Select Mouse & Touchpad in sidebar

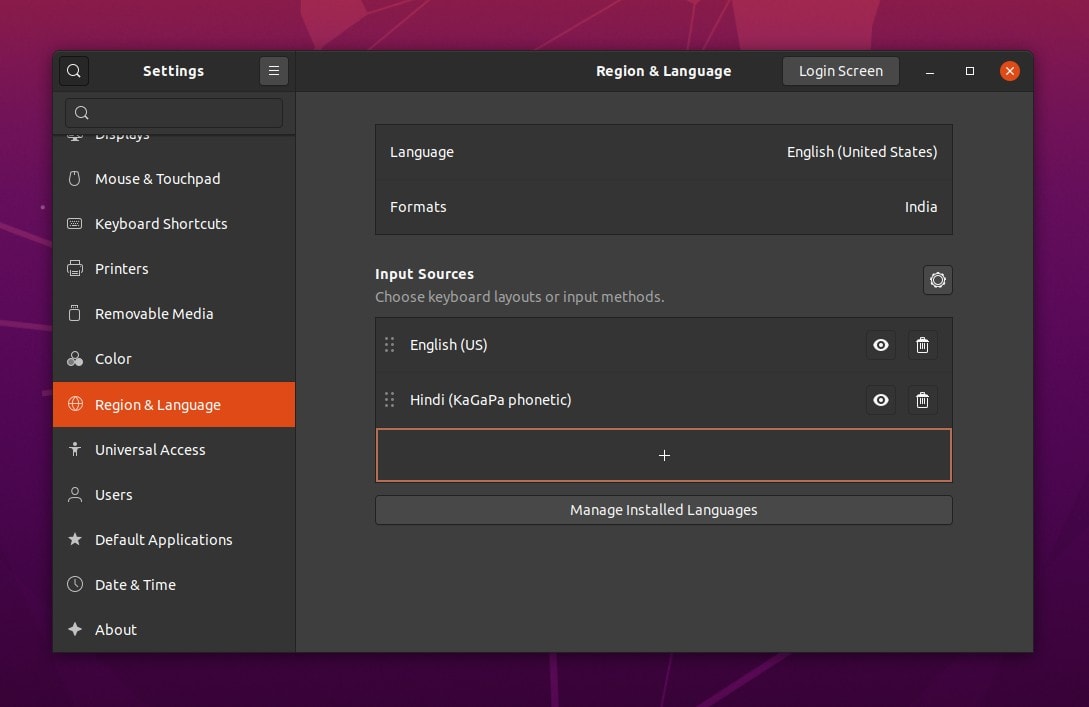point(157,179)
